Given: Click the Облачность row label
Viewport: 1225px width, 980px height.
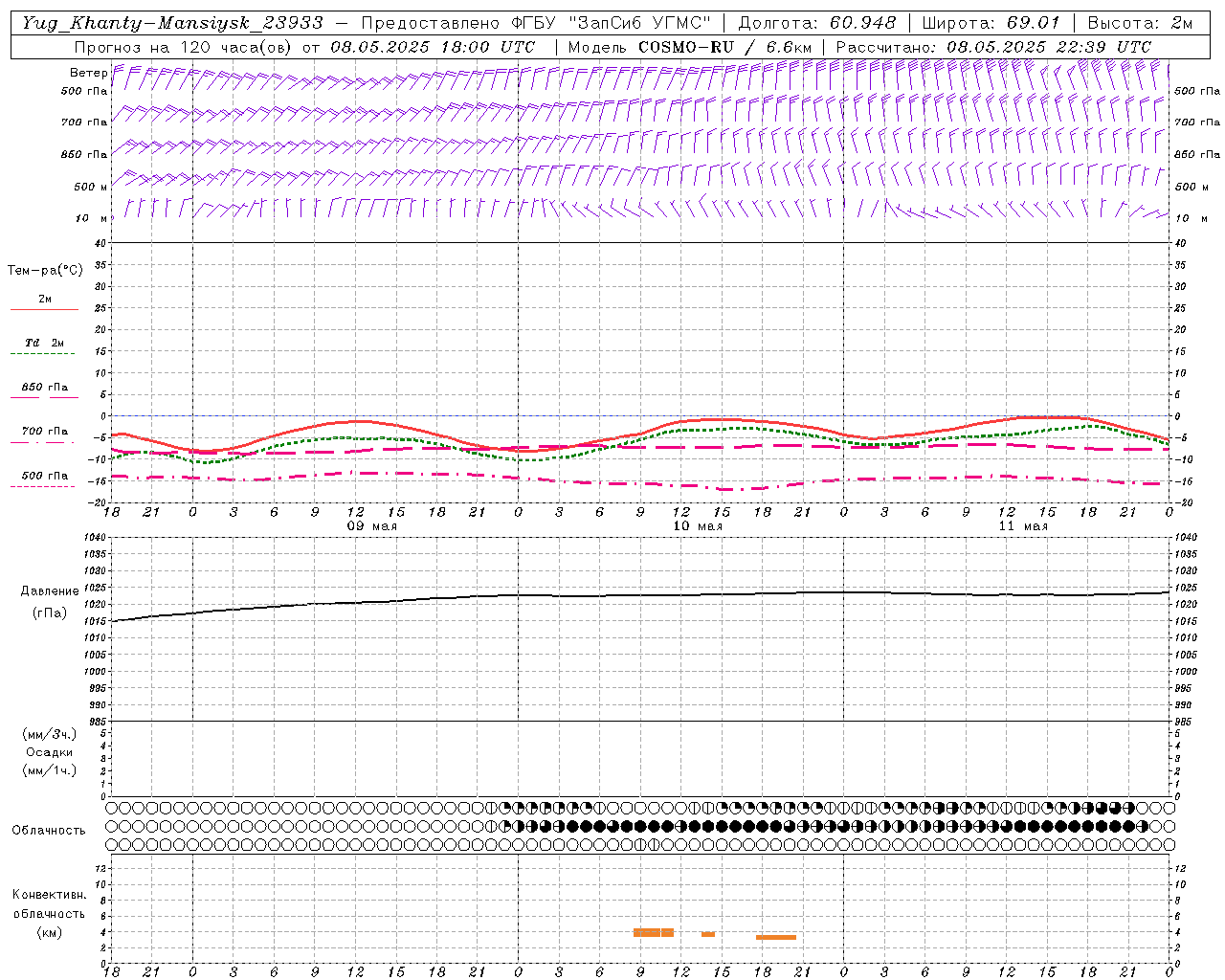Looking at the screenshot, I should coord(49,830).
